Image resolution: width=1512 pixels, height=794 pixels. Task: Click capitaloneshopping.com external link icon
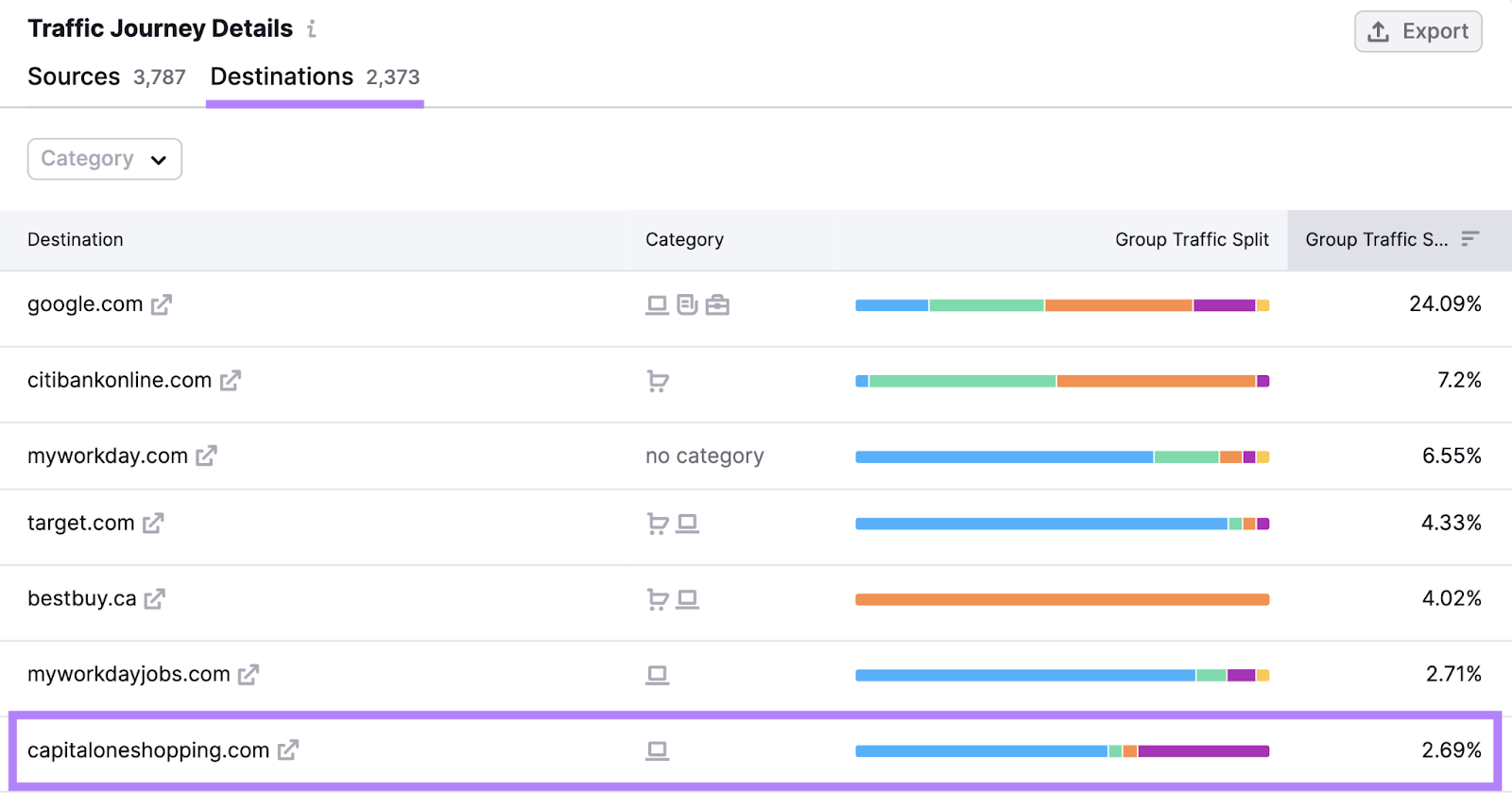[x=288, y=750]
